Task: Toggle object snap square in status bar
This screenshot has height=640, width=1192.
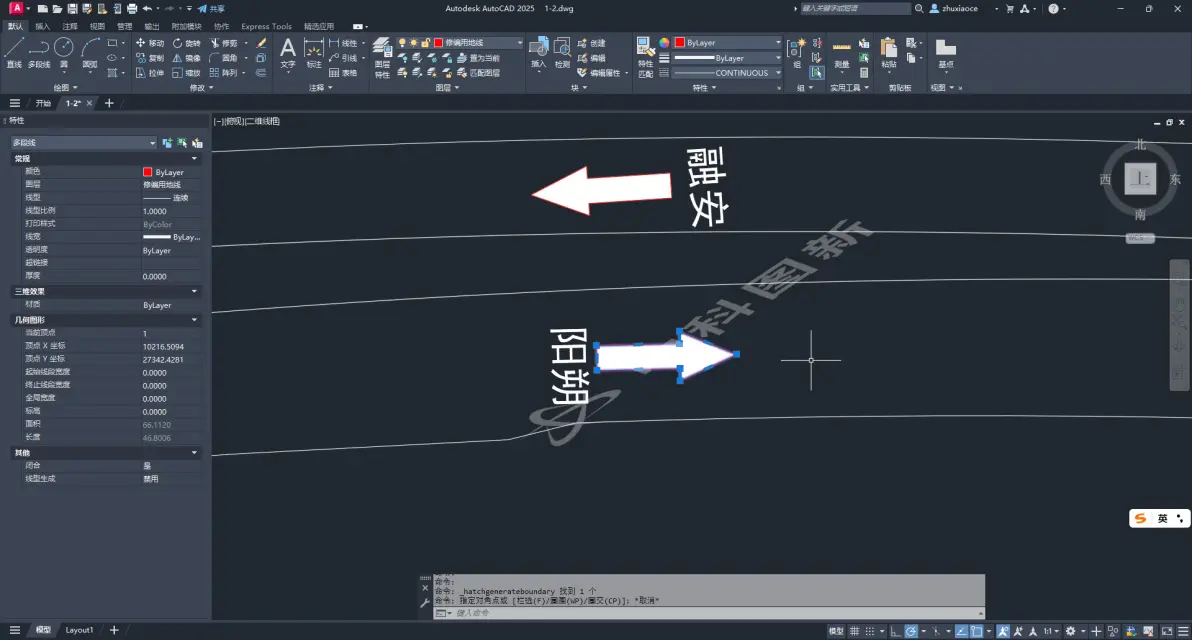Action: point(976,631)
